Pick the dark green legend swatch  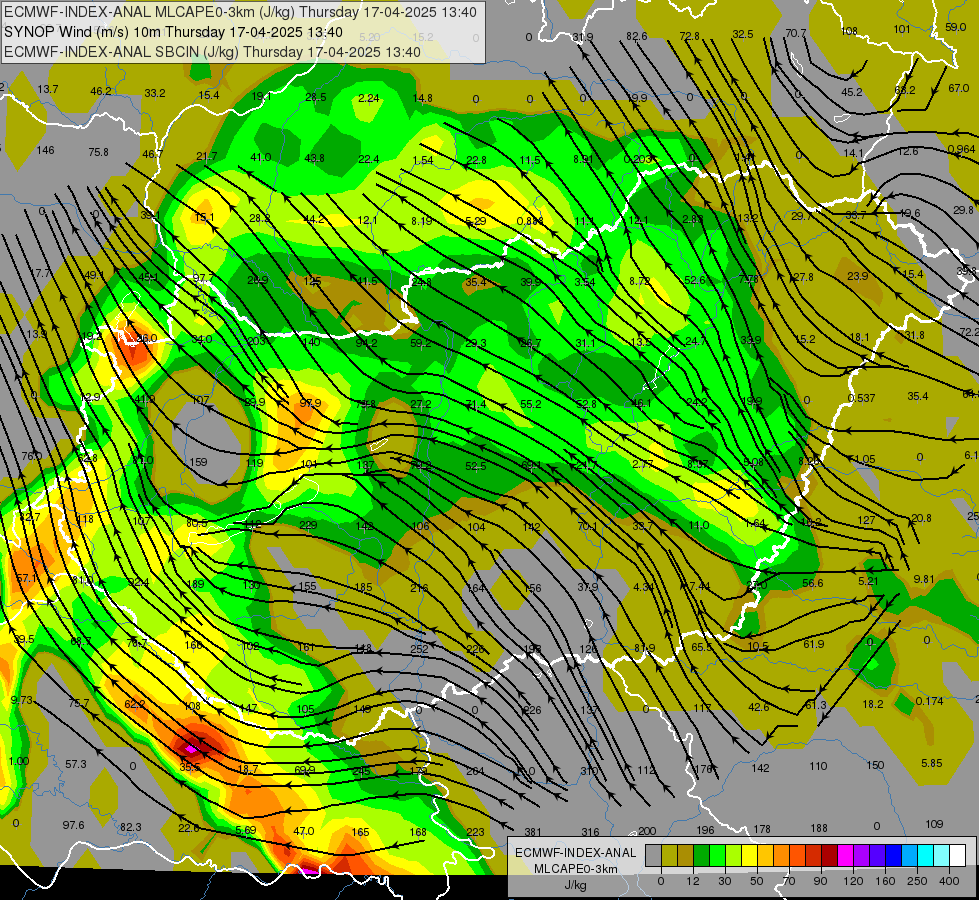coord(702,855)
